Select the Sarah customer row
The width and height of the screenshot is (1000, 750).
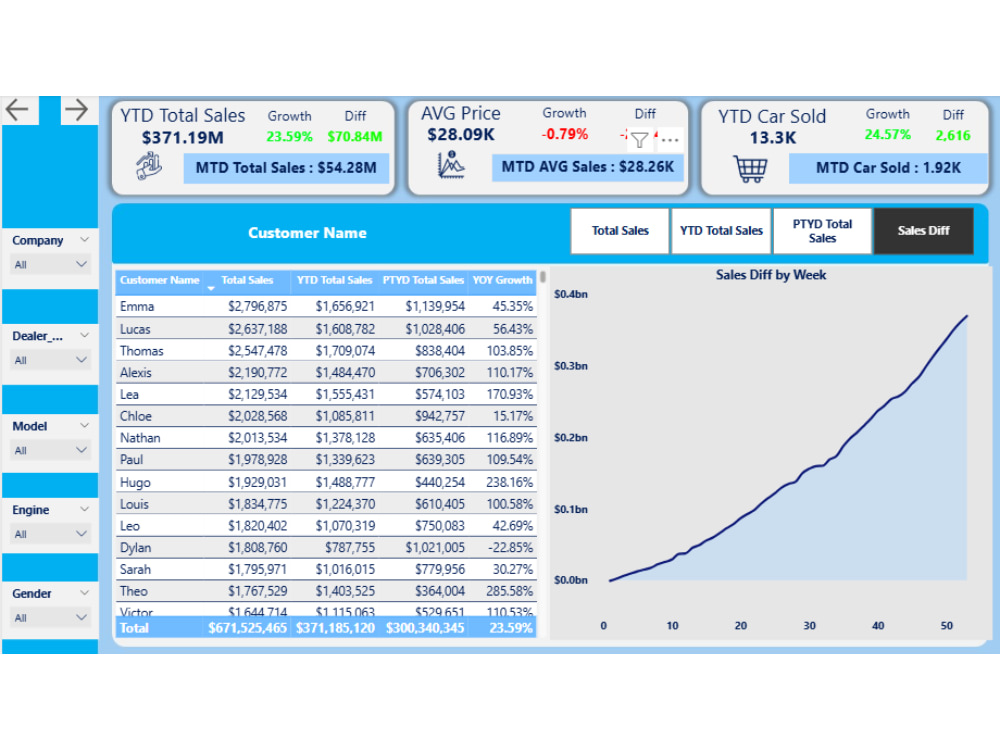[x=326, y=569]
